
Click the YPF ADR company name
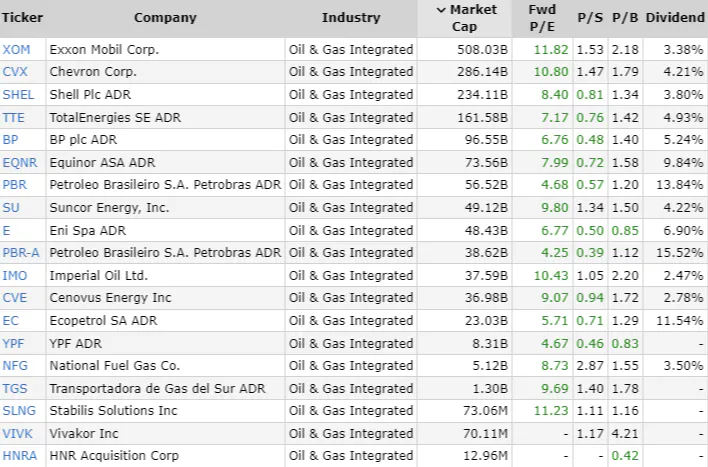[x=75, y=343]
